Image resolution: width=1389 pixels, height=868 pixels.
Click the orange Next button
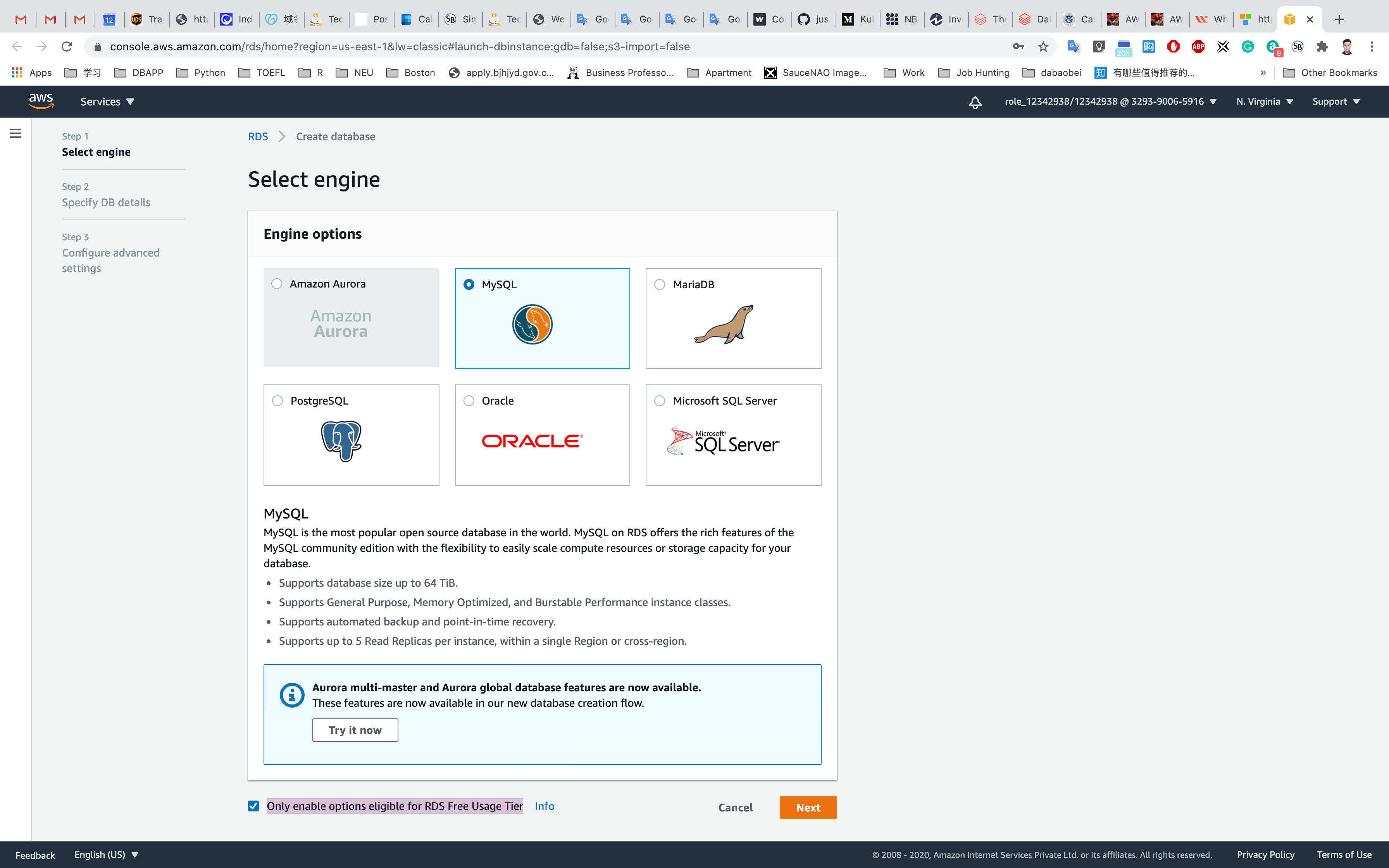[x=808, y=807]
